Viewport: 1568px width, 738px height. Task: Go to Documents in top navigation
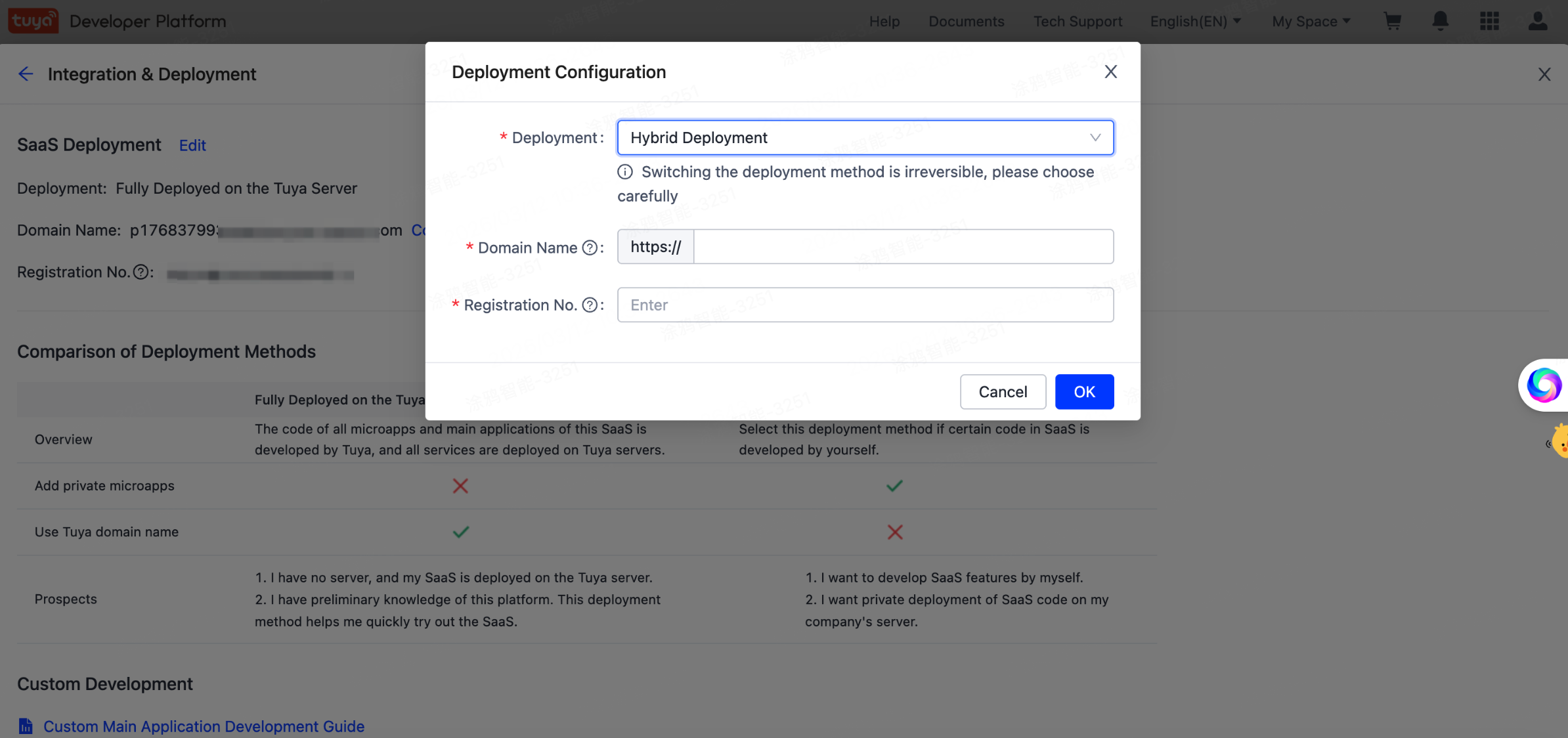(966, 22)
